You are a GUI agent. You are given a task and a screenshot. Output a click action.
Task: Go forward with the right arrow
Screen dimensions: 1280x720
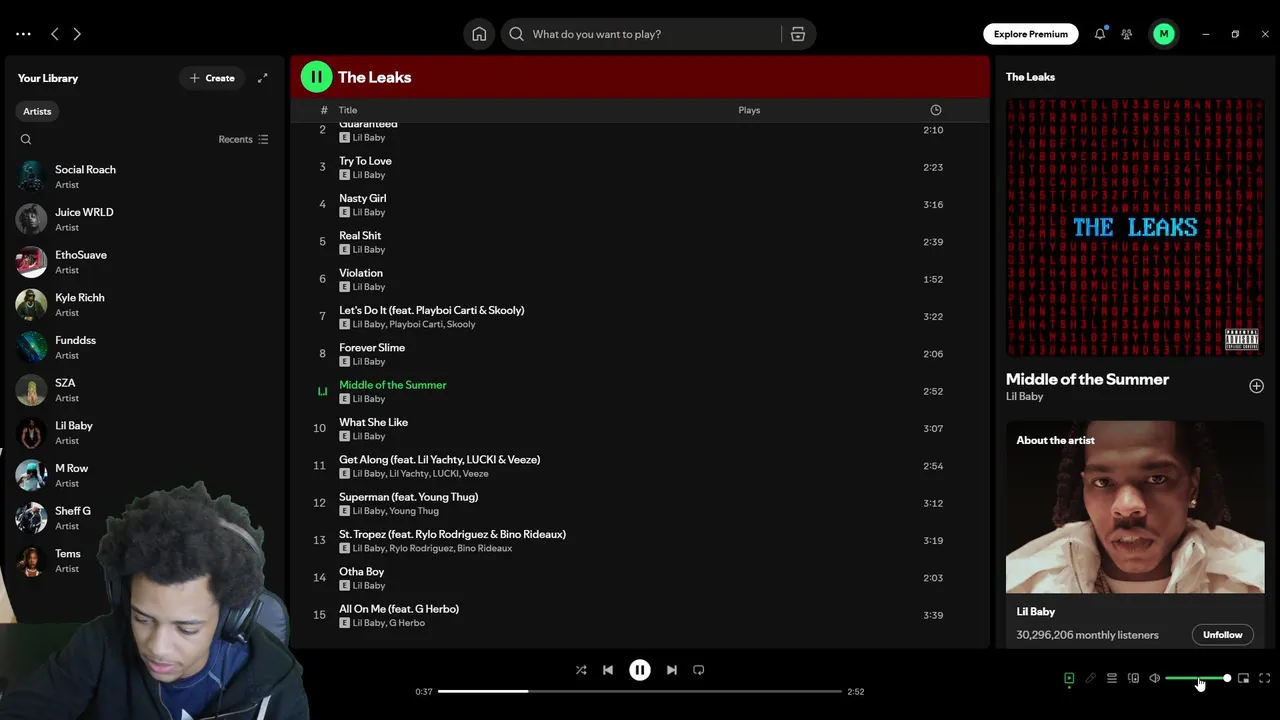click(x=77, y=34)
